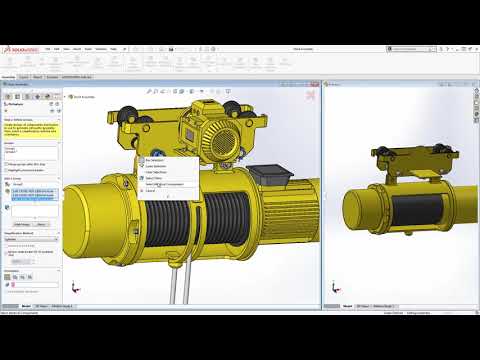The height and width of the screenshot is (360, 480).
Task: Click the orientation reference input field
Action: 35,285
